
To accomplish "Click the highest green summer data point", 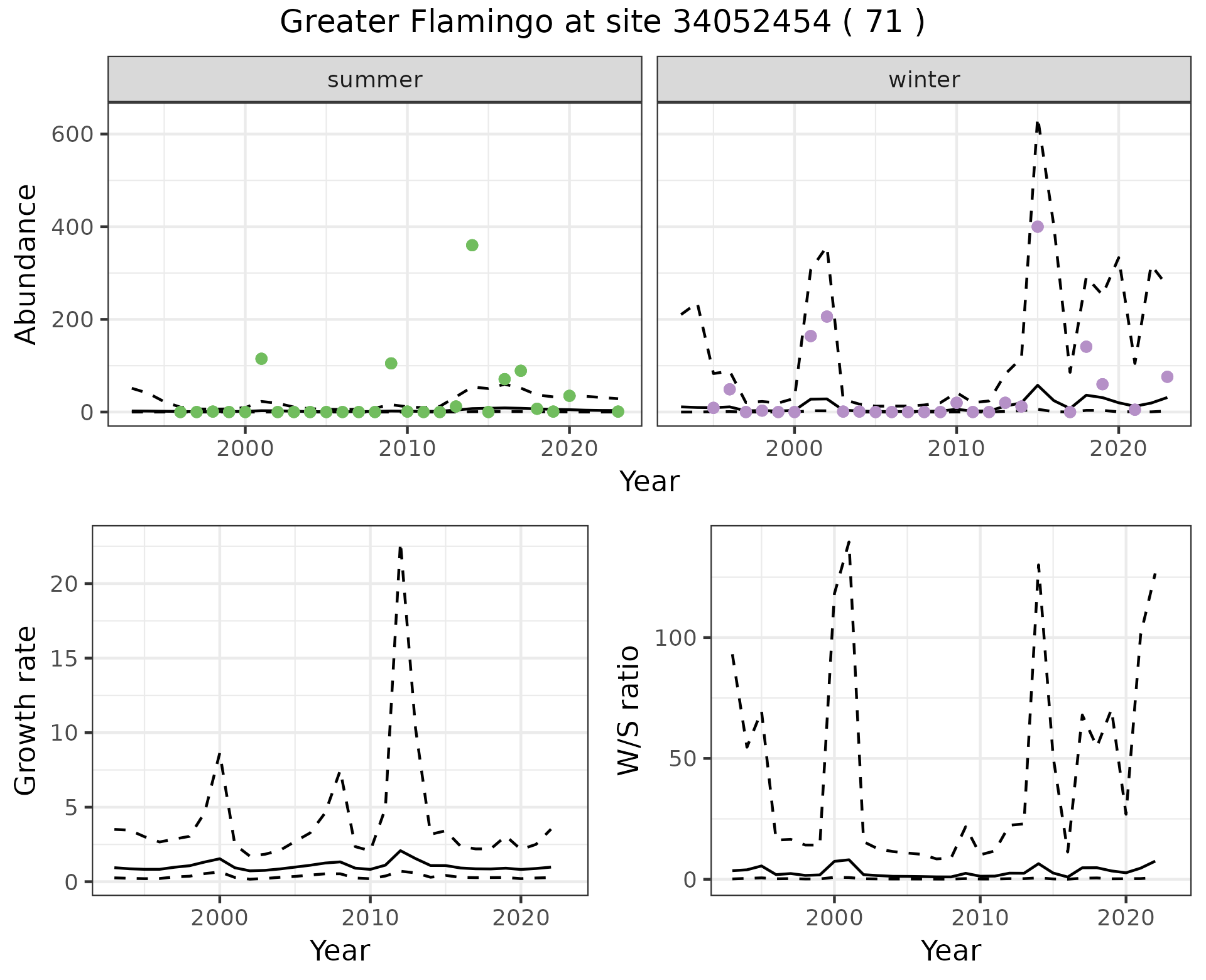I will pyautogui.click(x=472, y=245).
